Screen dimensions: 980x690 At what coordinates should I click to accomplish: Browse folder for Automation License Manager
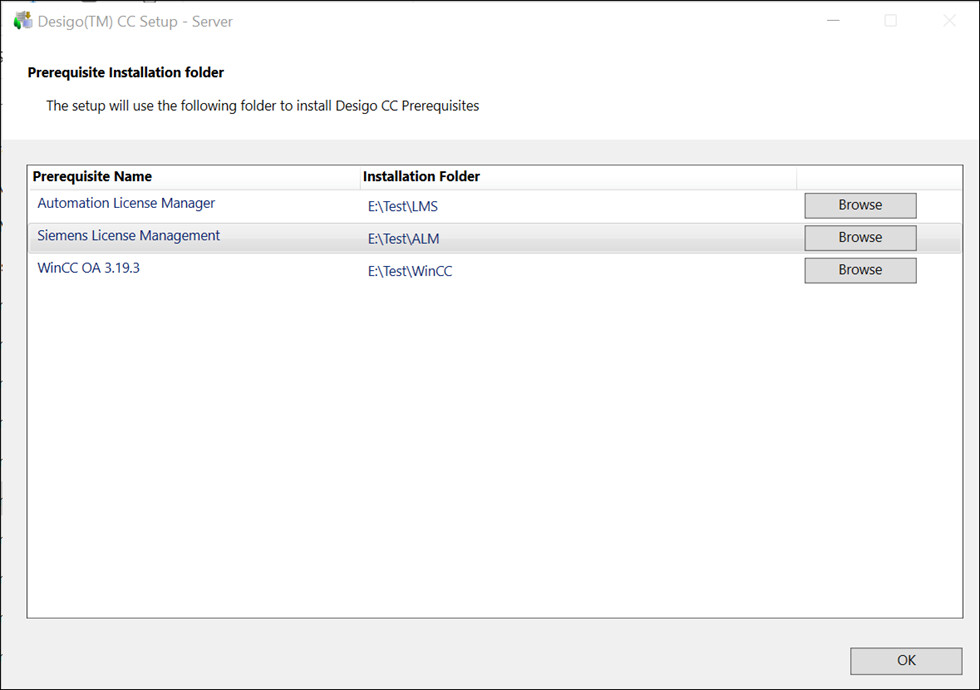[860, 205]
